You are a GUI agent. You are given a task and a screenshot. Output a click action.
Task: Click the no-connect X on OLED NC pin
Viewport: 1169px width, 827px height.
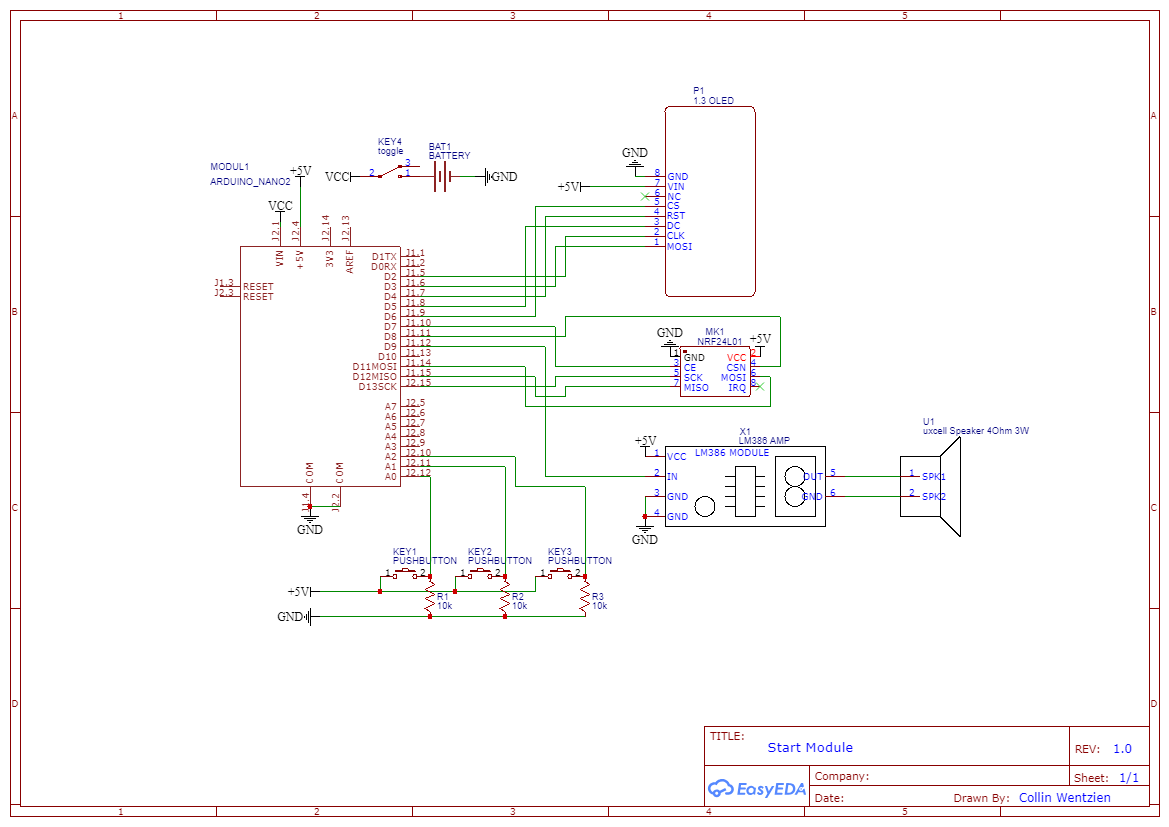645,197
